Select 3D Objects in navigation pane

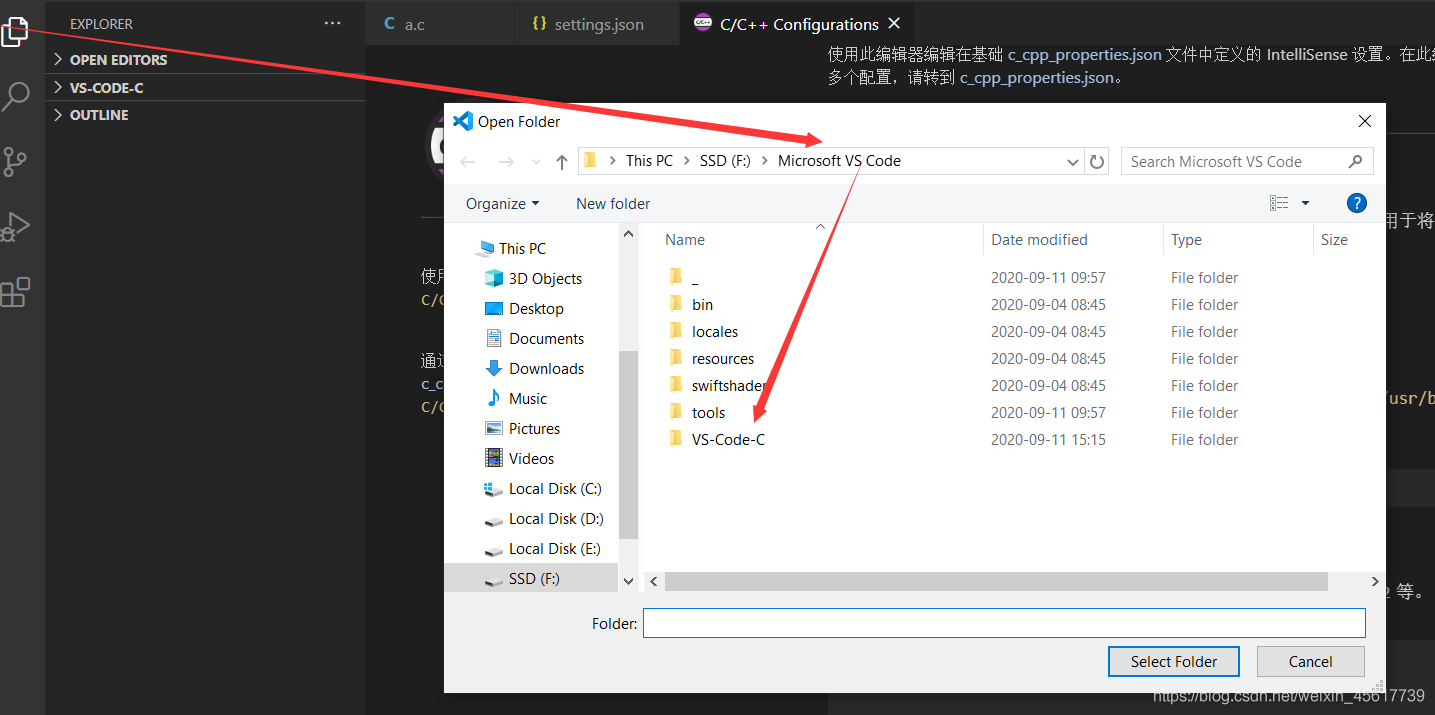click(545, 278)
